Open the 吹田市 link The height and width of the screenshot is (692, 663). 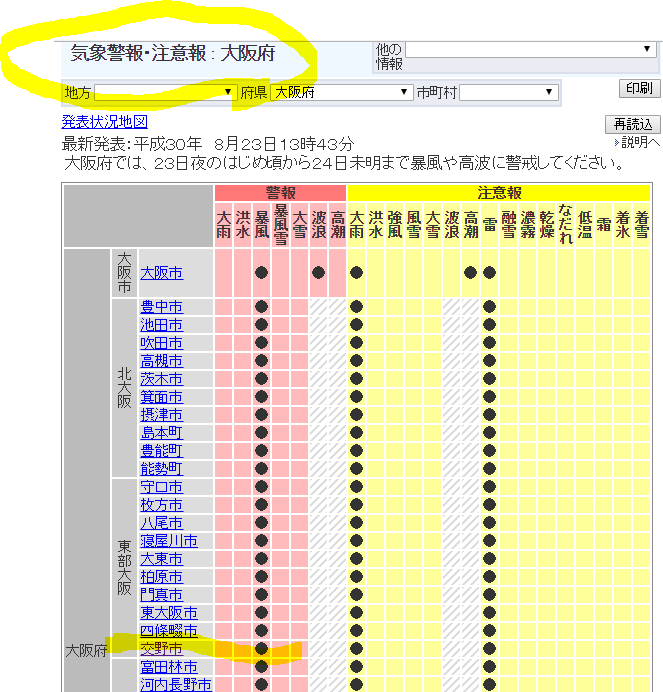point(161,343)
